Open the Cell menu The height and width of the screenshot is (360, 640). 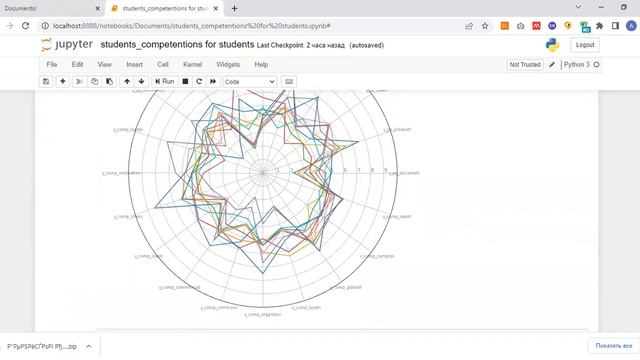pyautogui.click(x=163, y=64)
